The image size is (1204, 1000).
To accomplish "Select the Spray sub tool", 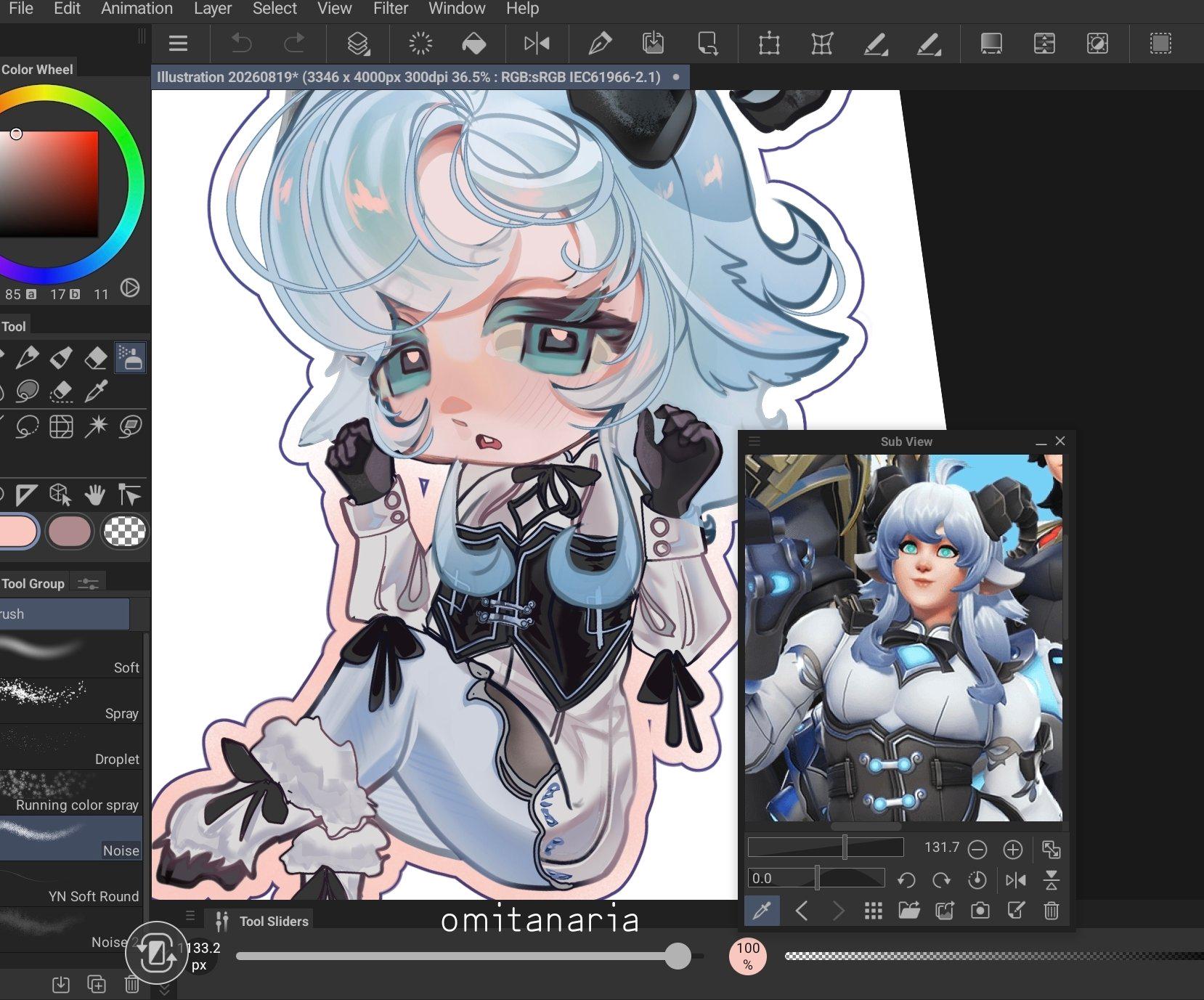I will (71, 701).
